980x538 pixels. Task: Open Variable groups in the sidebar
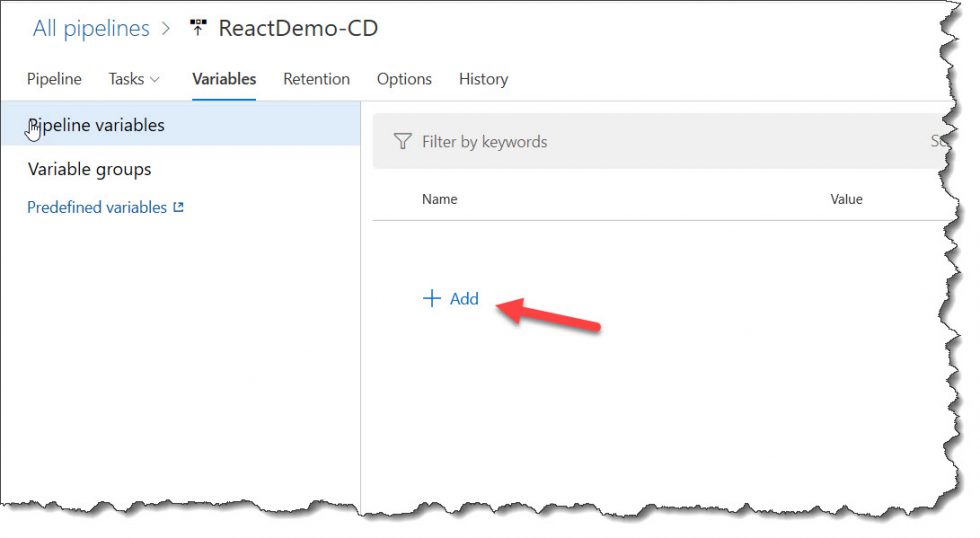[x=90, y=169]
